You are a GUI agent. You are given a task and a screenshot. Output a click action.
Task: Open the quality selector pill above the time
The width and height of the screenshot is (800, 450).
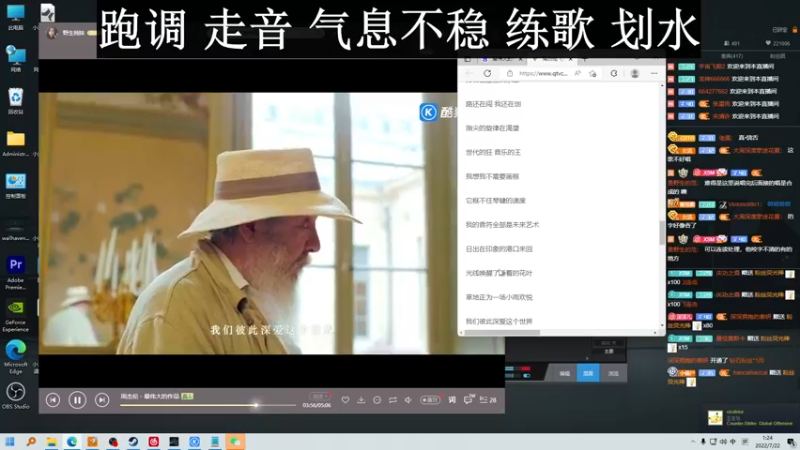click(x=319, y=396)
